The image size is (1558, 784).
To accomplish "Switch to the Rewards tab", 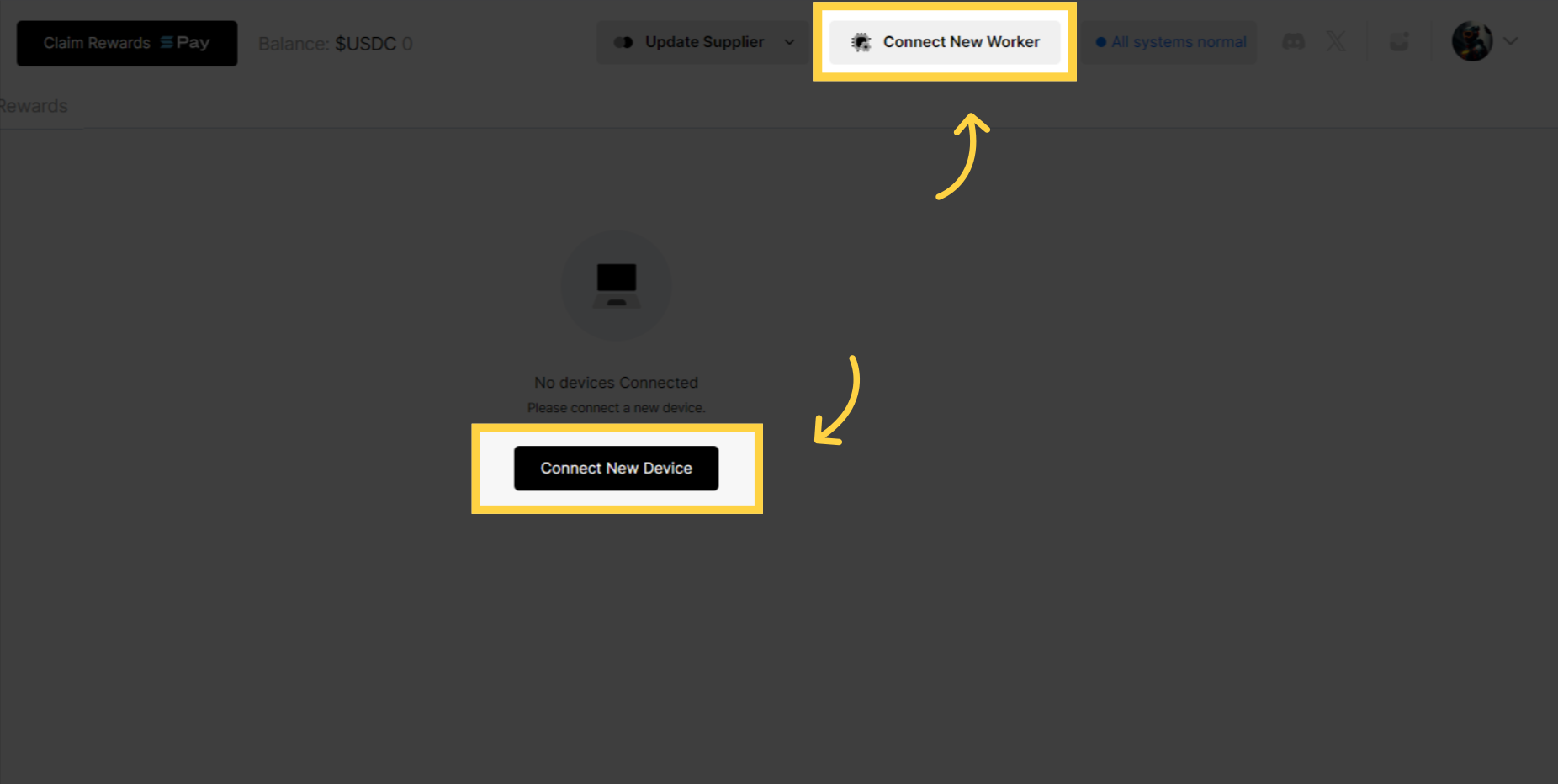I will click(x=34, y=106).
